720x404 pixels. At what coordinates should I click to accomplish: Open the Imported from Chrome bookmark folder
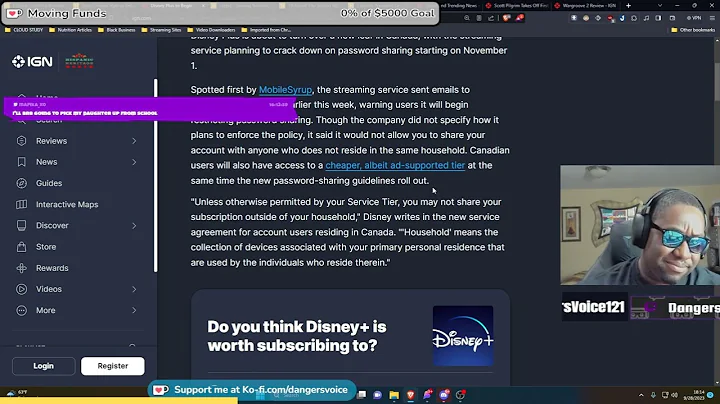(266, 30)
